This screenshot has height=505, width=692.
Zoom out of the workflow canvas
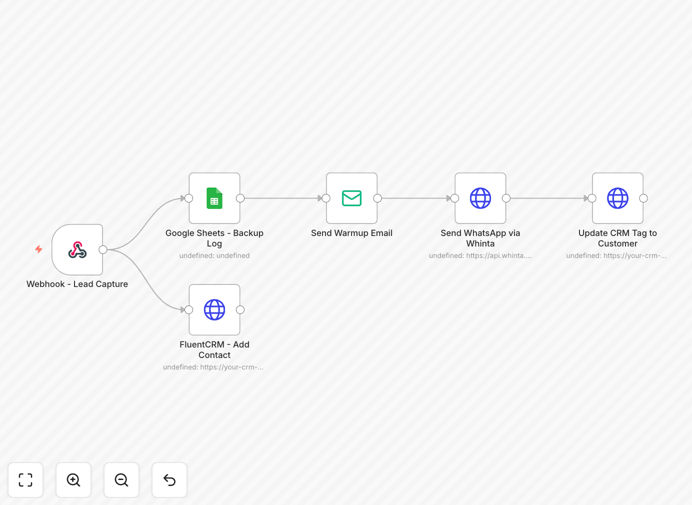click(x=121, y=480)
